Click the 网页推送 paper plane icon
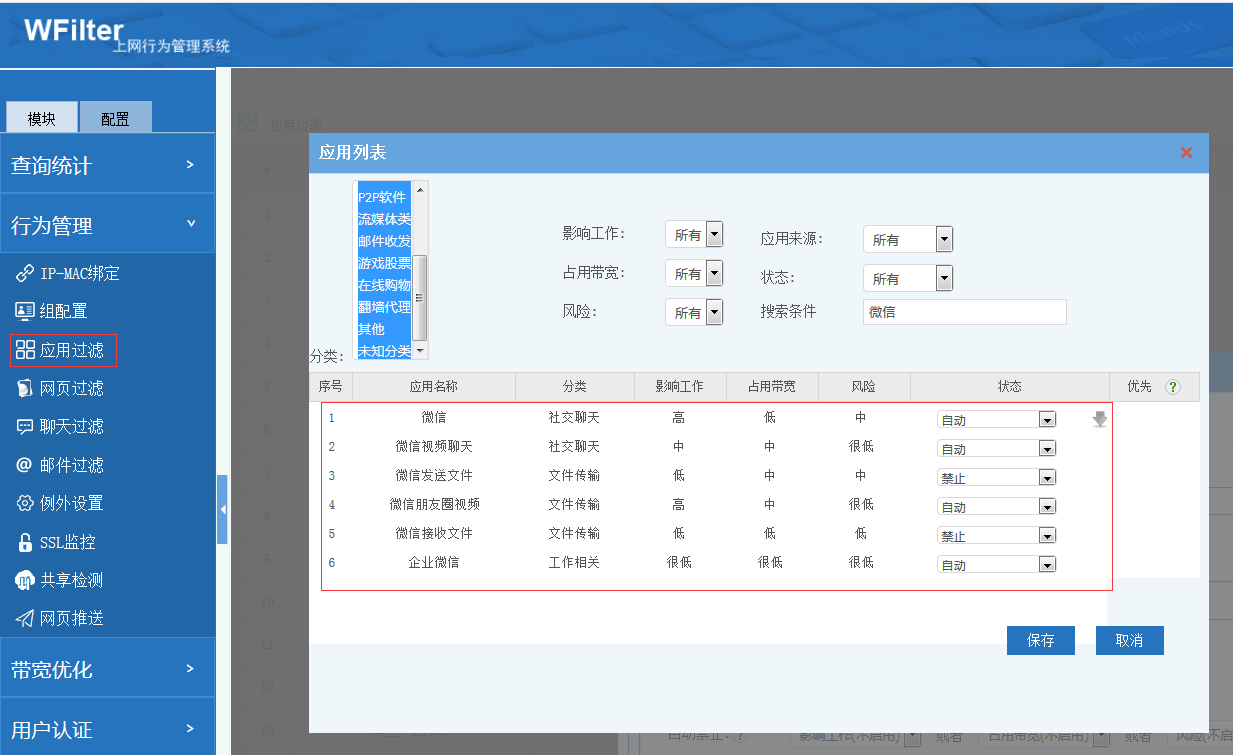The width and height of the screenshot is (1233, 755). [25, 618]
